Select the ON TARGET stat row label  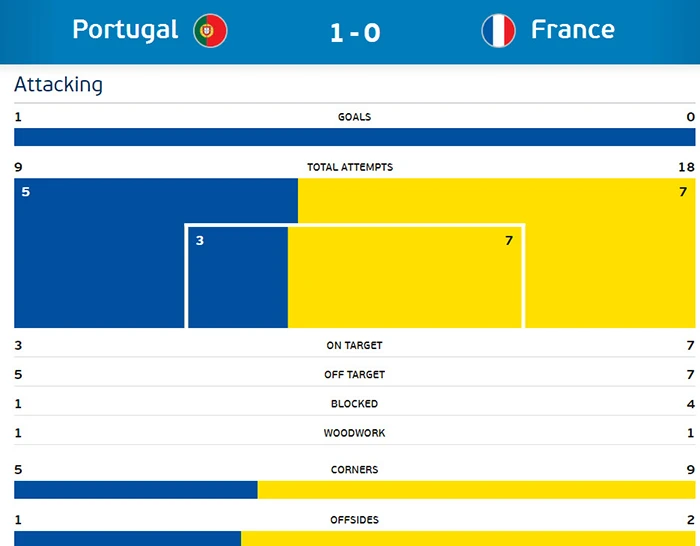354,346
